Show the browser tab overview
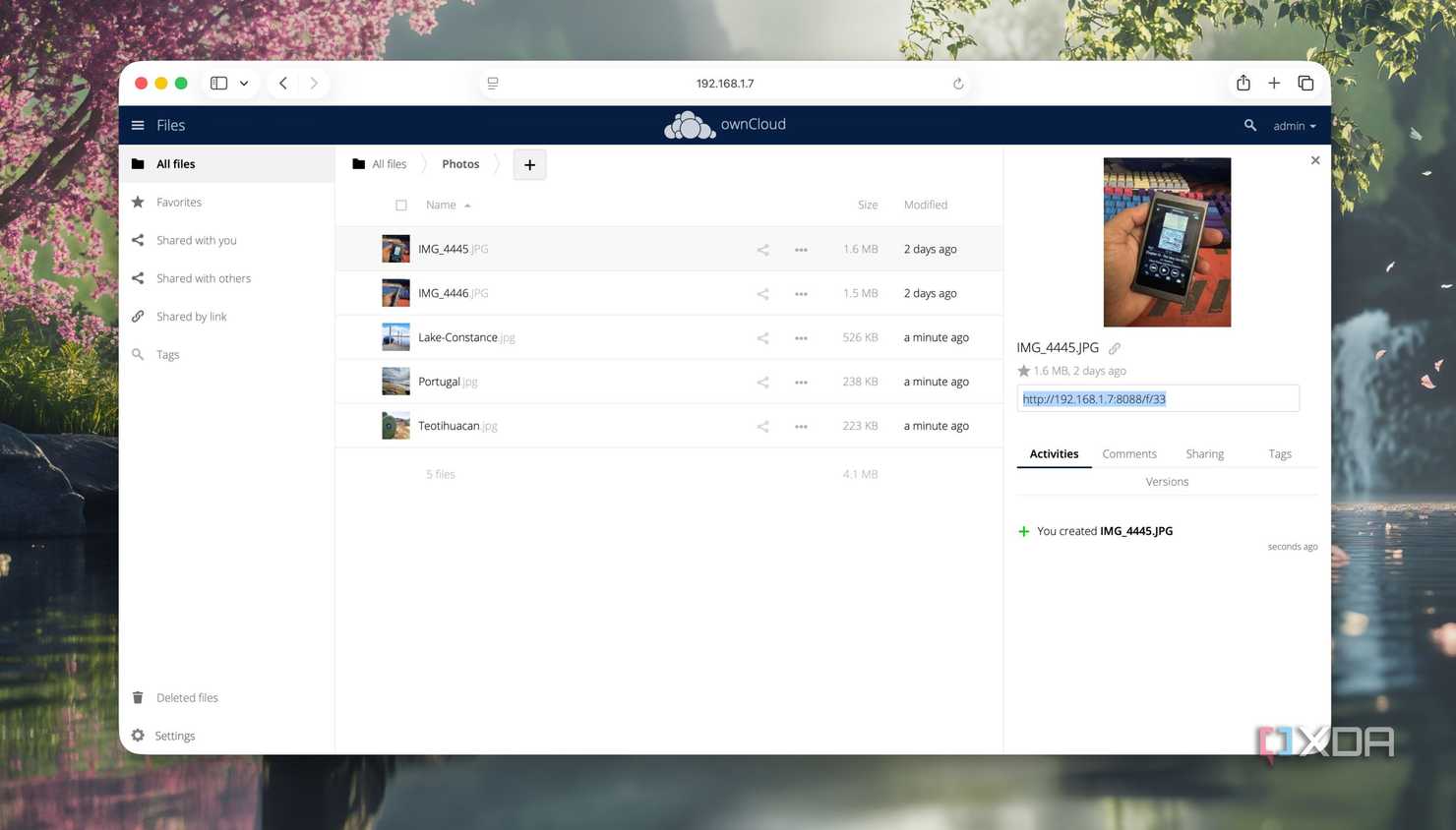The image size is (1456, 830). point(1305,84)
